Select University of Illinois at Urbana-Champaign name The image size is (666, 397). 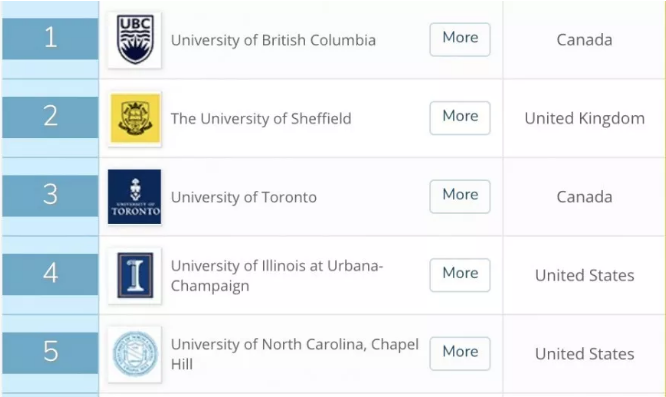277,276
